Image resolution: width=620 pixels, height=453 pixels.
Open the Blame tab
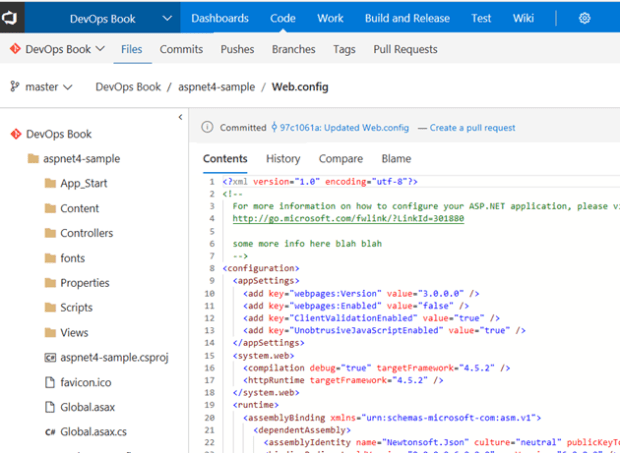pyautogui.click(x=396, y=159)
